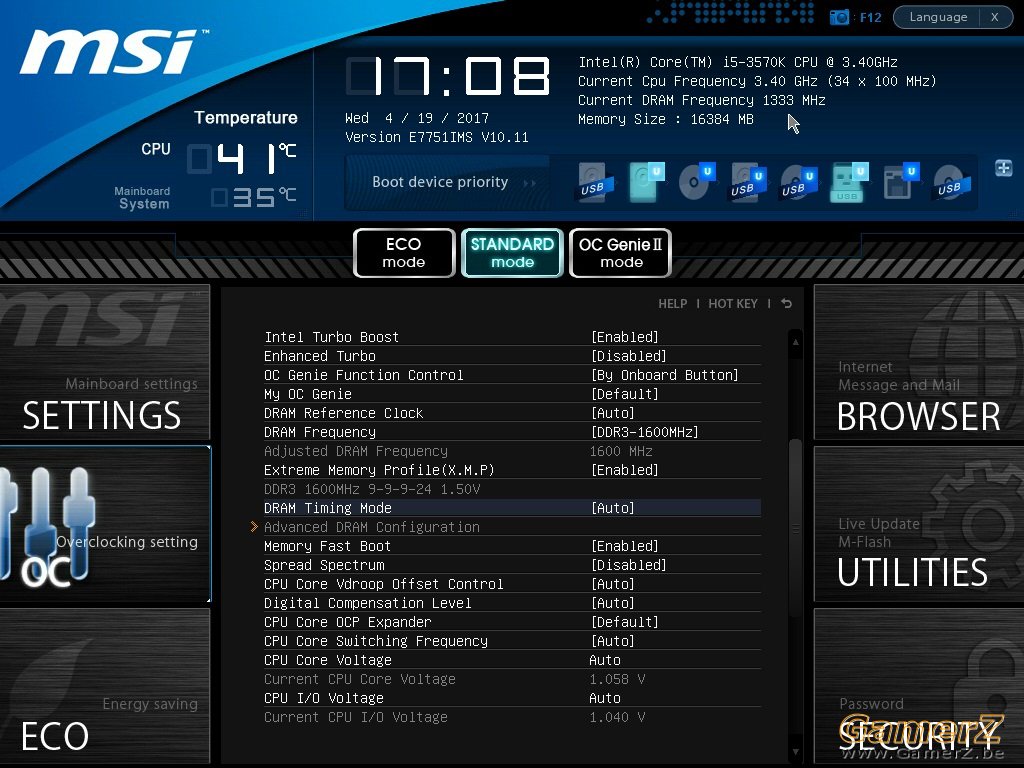Click the back arrow next to HOT KEY
The height and width of the screenshot is (768, 1024).
(786, 304)
